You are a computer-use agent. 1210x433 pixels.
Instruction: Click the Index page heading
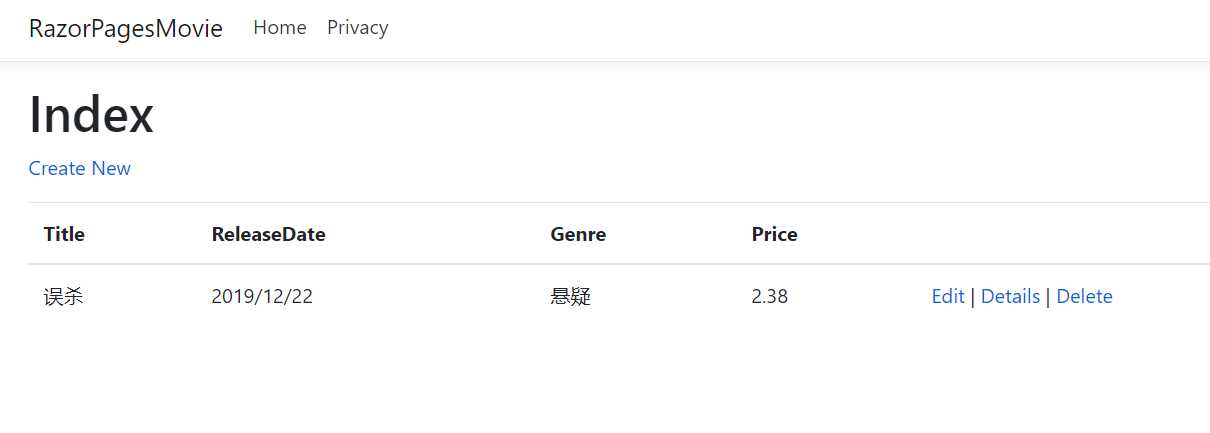91,115
